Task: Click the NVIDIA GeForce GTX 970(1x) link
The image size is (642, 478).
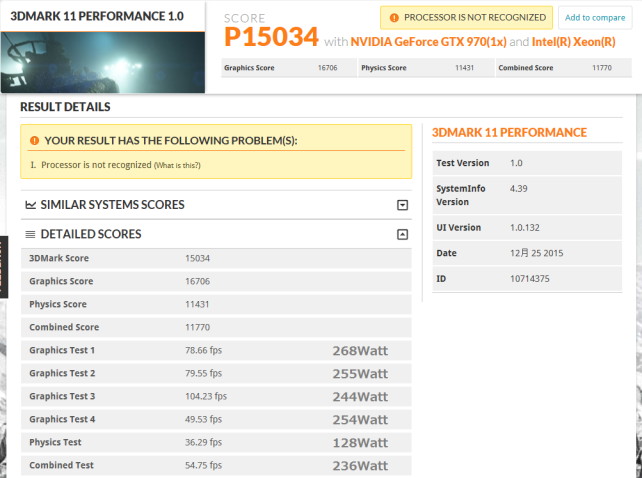Action: click(428, 42)
